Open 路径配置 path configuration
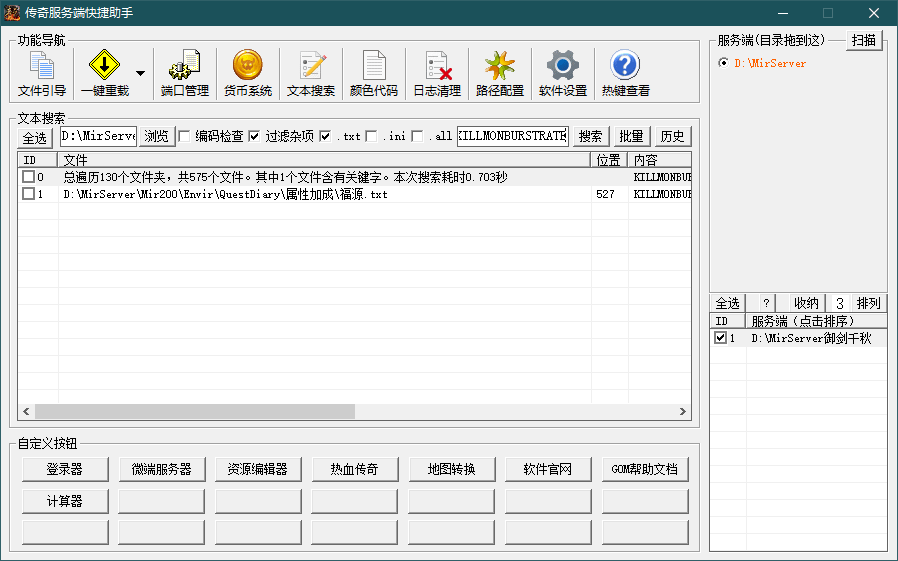The image size is (898, 561). (499, 74)
